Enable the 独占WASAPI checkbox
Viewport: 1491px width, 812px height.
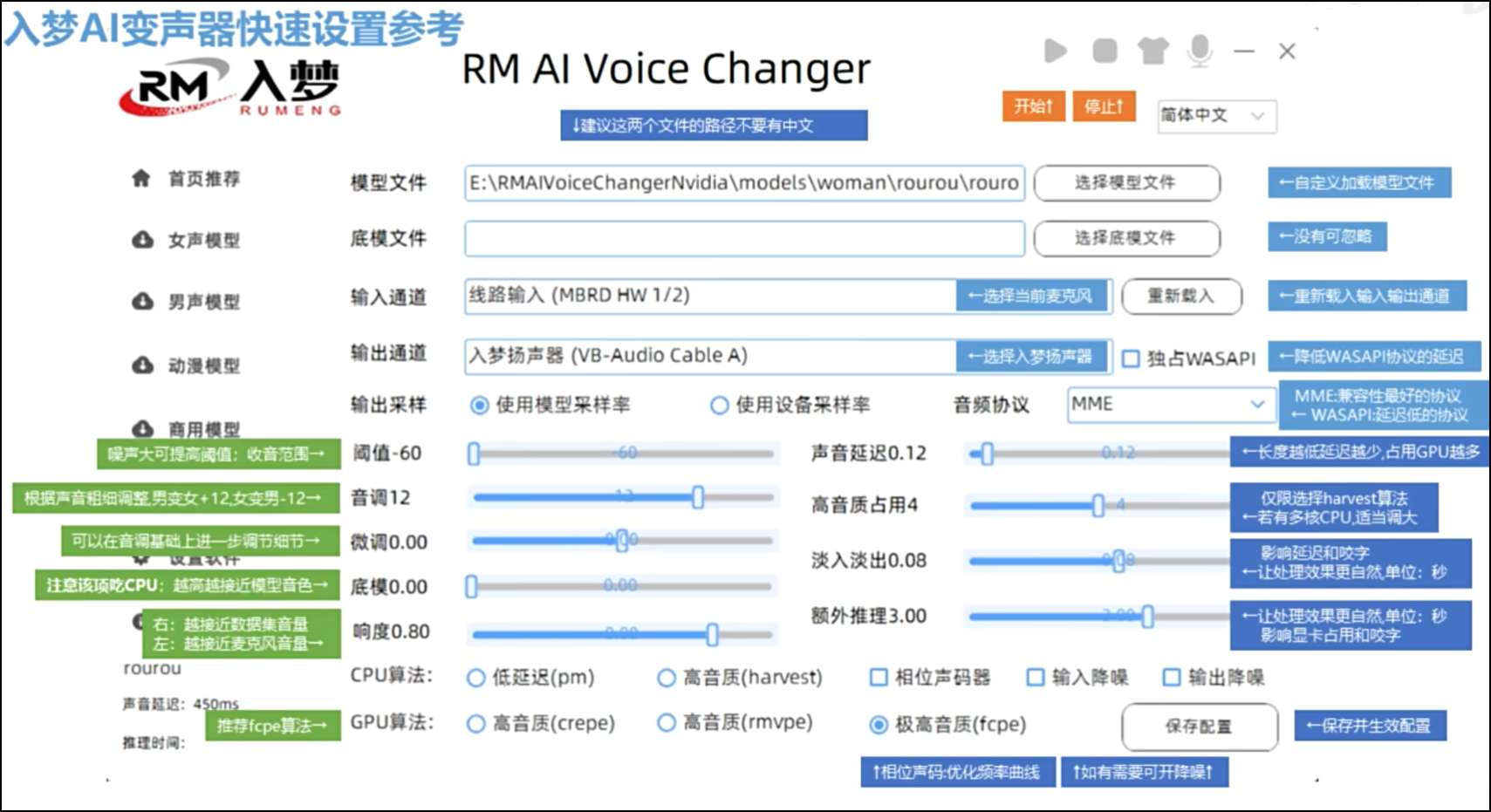click(1130, 358)
